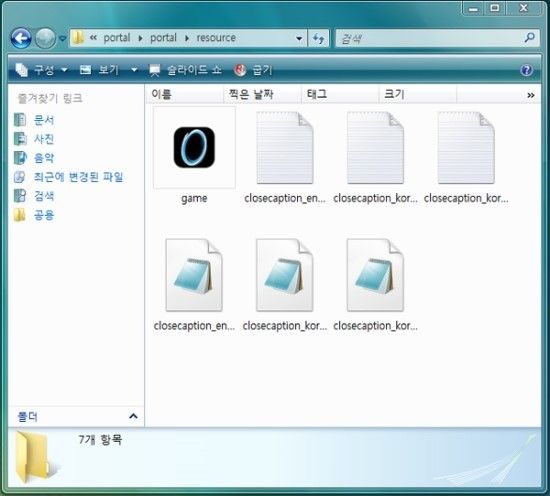The width and height of the screenshot is (550, 496).
Task: Minimize the Explorer window
Action: point(473,9)
